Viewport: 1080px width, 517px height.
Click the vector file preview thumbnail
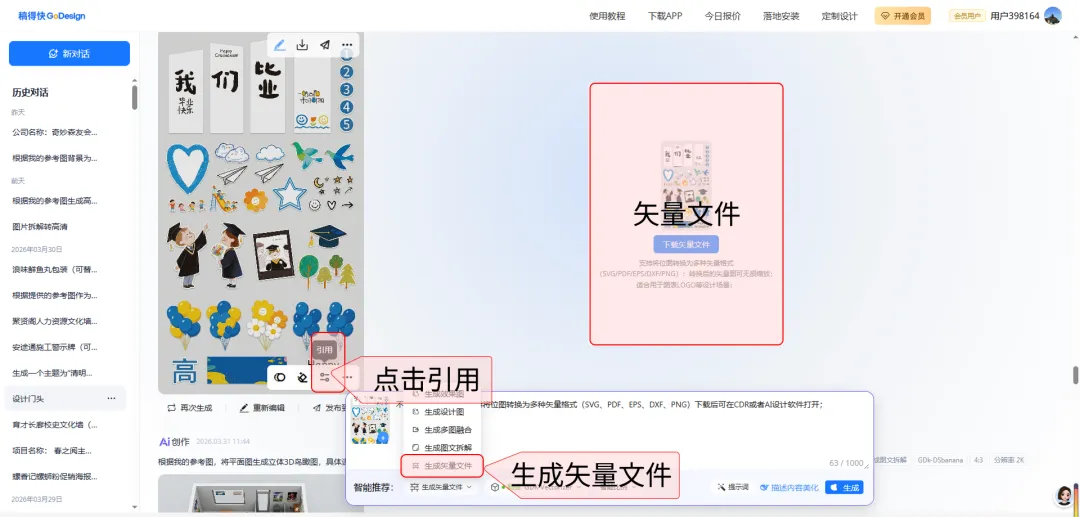(x=686, y=184)
